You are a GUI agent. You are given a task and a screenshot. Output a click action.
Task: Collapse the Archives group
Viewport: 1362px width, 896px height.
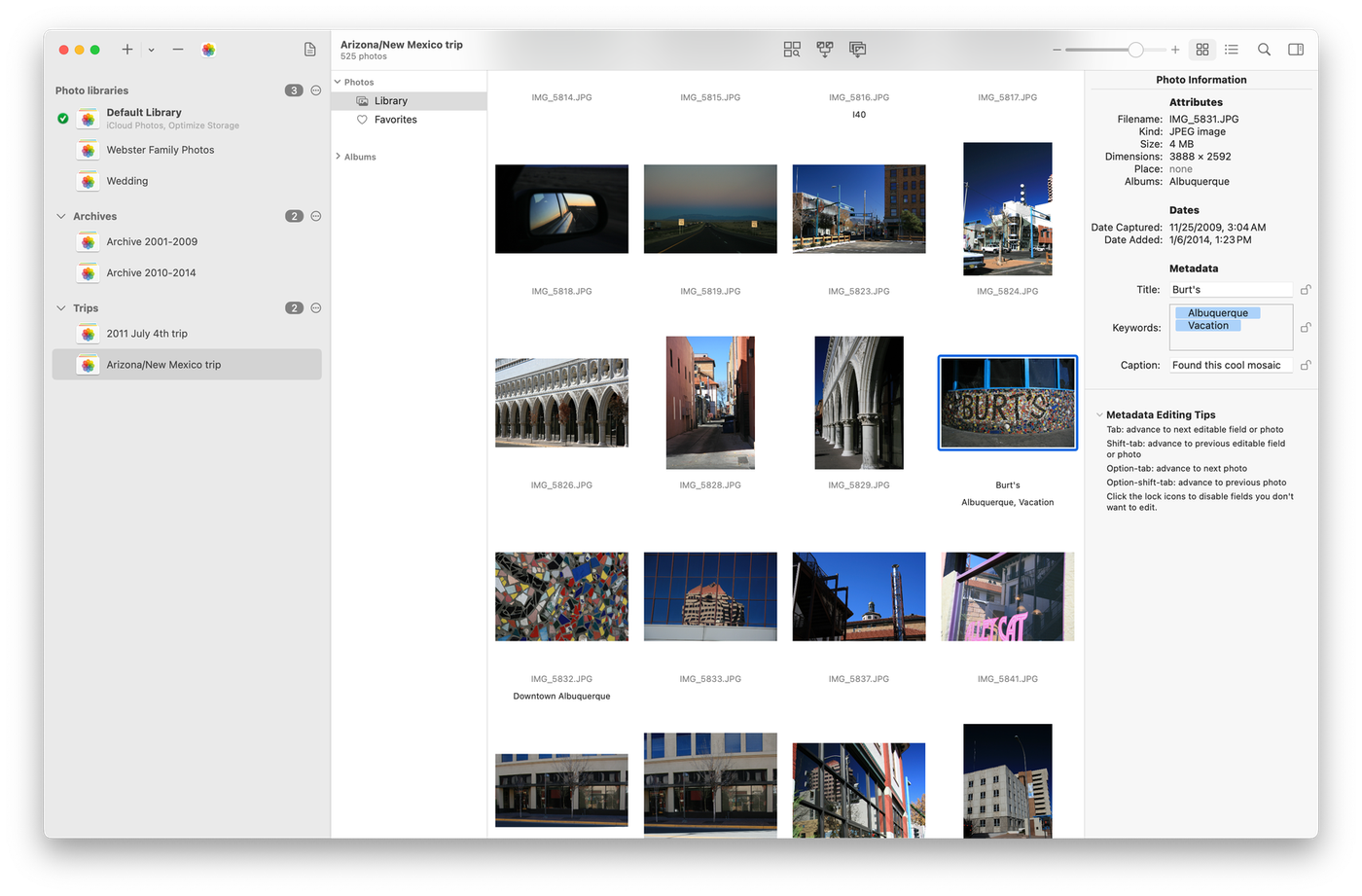[61, 217]
